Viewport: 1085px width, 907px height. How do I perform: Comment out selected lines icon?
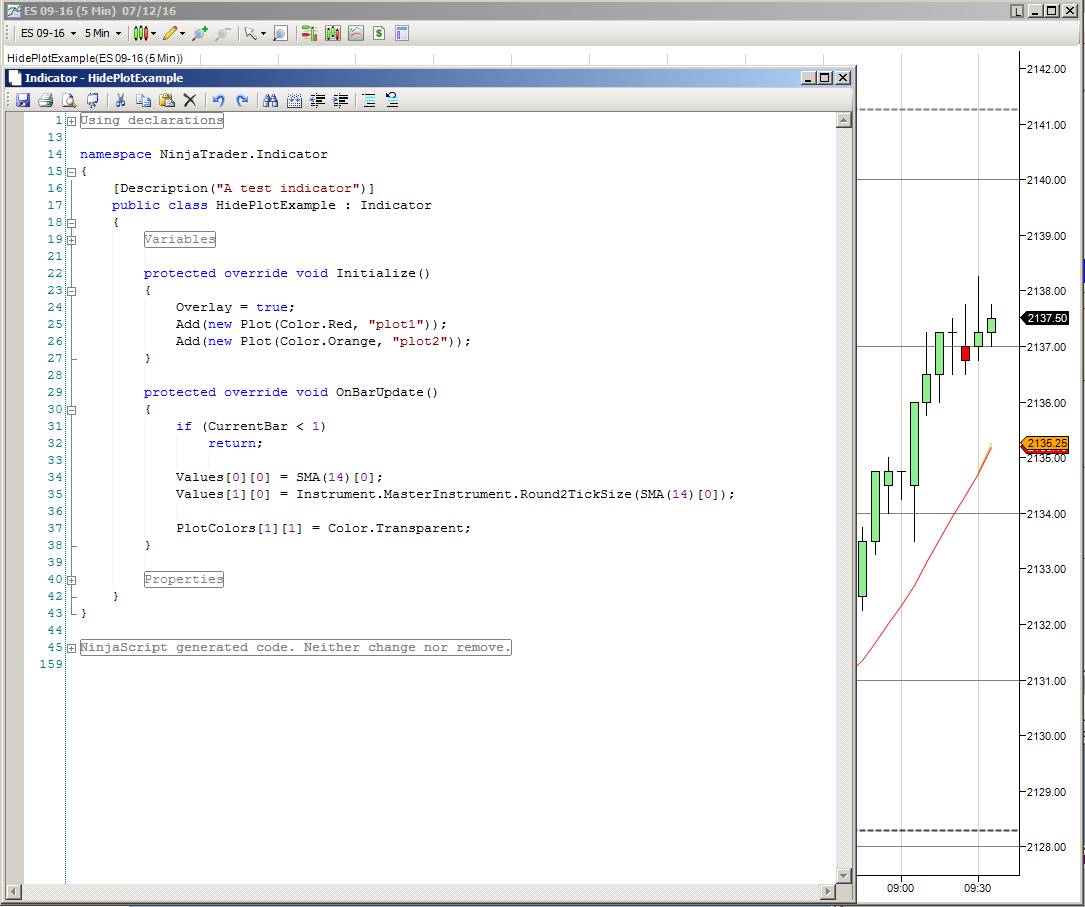[369, 100]
